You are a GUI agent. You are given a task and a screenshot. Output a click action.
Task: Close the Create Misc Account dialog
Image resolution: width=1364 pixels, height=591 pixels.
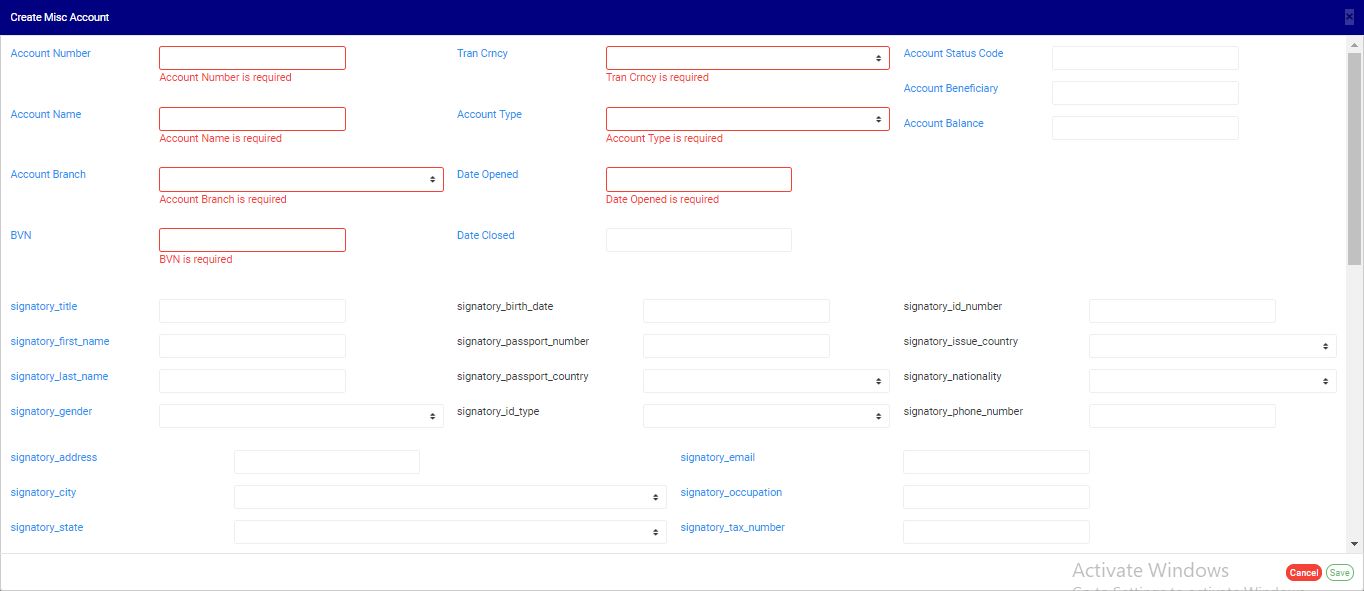pos(1349,17)
